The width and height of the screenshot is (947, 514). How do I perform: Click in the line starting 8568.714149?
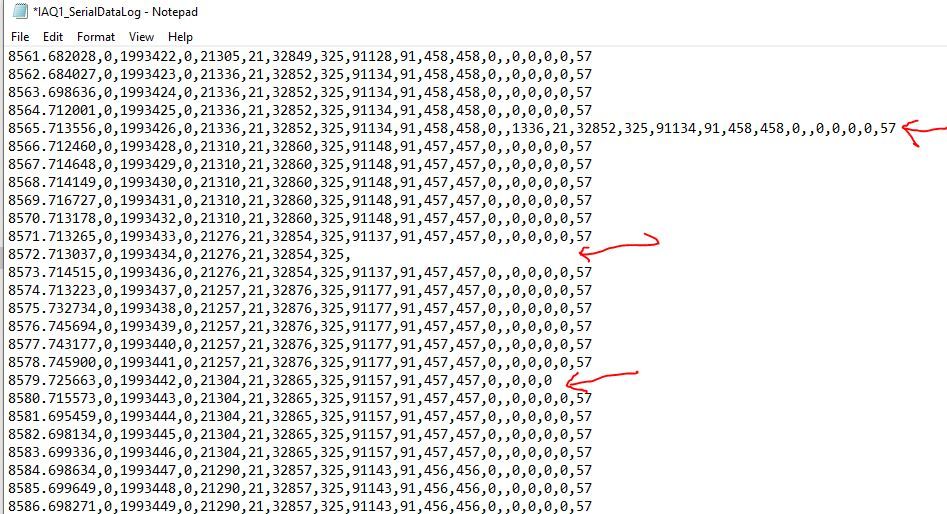pyautogui.click(x=300, y=182)
